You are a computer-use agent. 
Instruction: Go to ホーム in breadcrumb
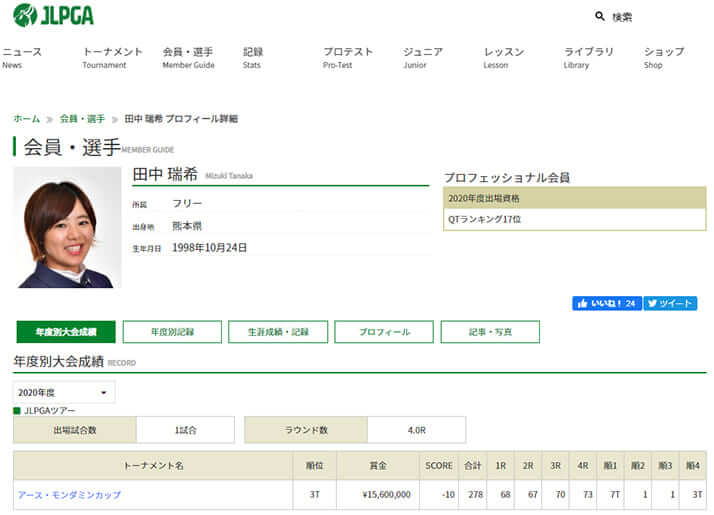coord(27,119)
